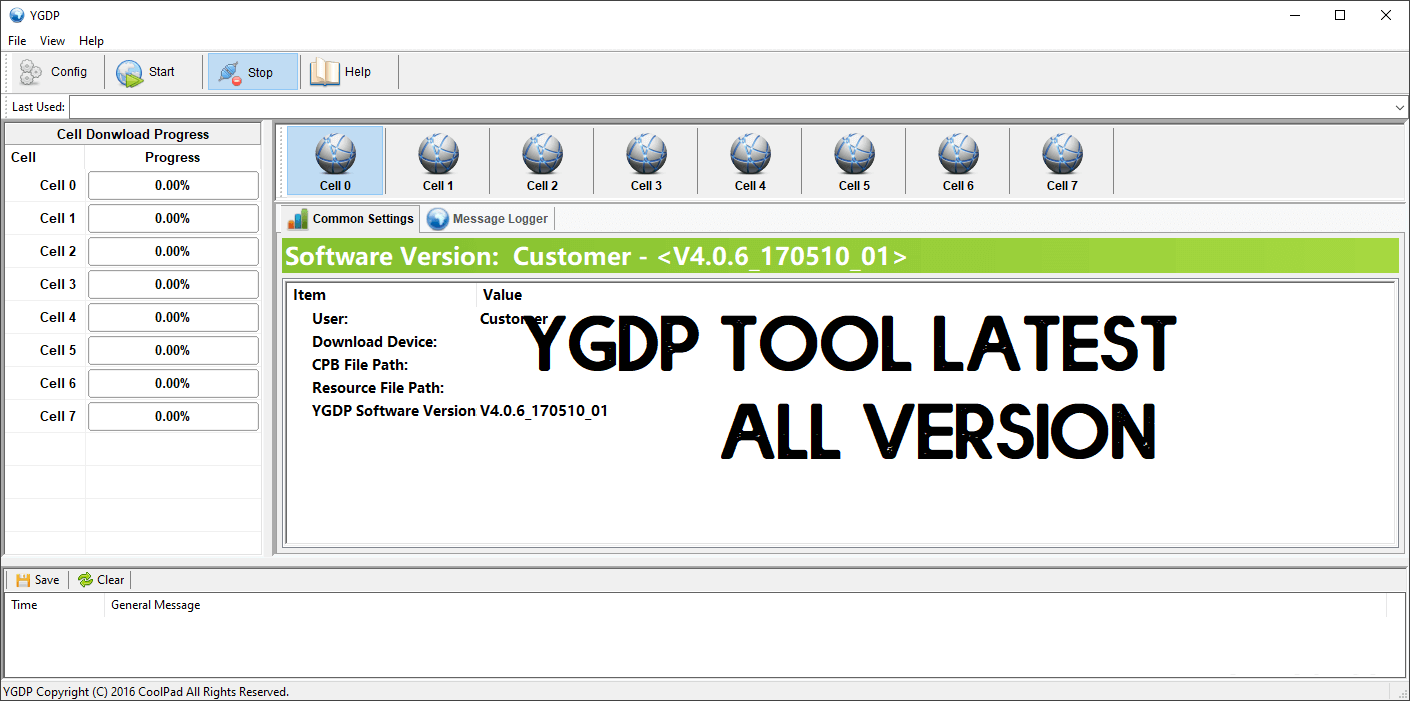The width and height of the screenshot is (1410, 701).
Task: Click the Progress column header
Action: coord(173,157)
